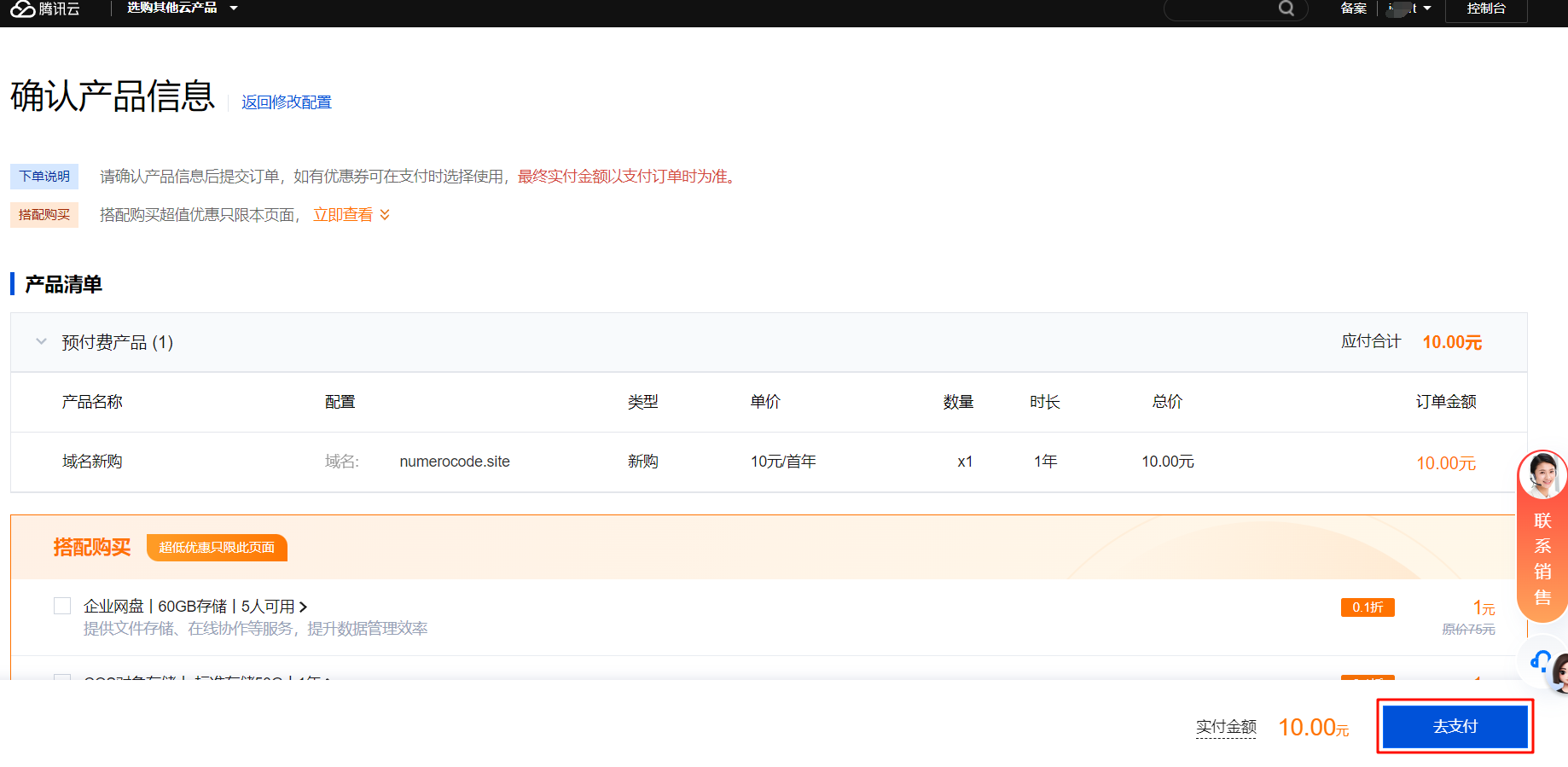Open the account name dropdown arrow

(x=1427, y=9)
